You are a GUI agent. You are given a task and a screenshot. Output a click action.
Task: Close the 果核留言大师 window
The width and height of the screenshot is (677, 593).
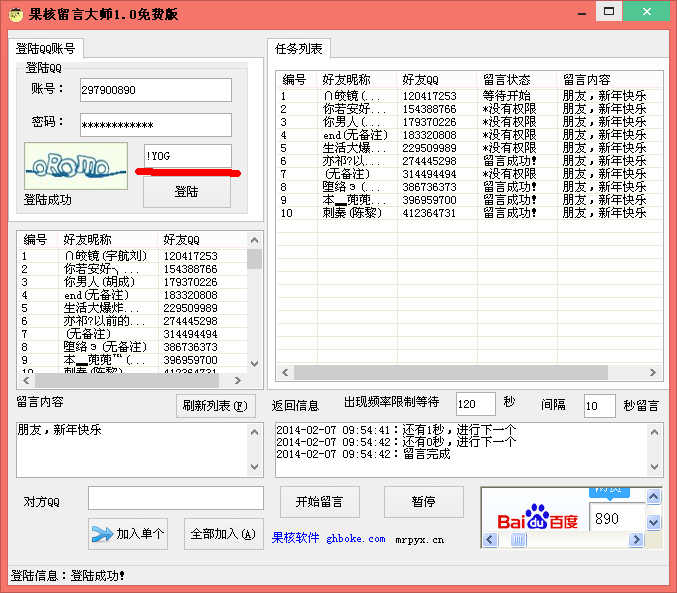[x=646, y=12]
